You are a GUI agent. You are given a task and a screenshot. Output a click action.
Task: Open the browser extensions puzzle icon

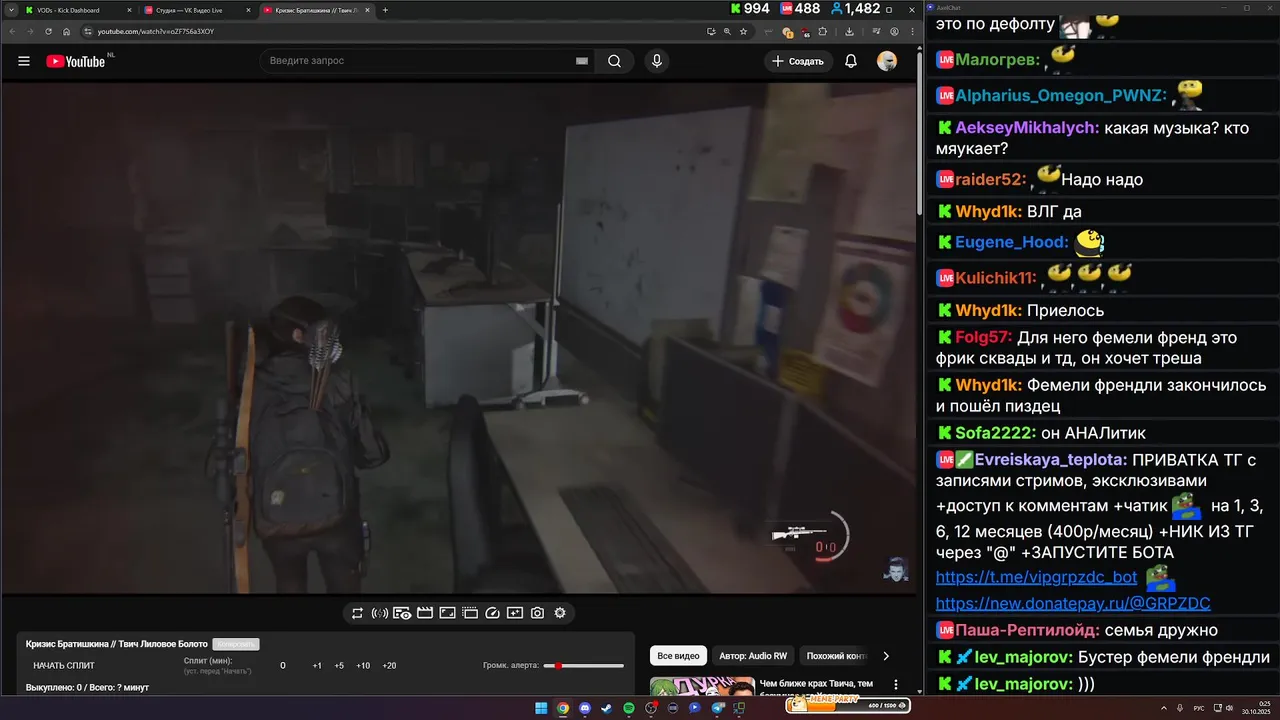tap(822, 31)
